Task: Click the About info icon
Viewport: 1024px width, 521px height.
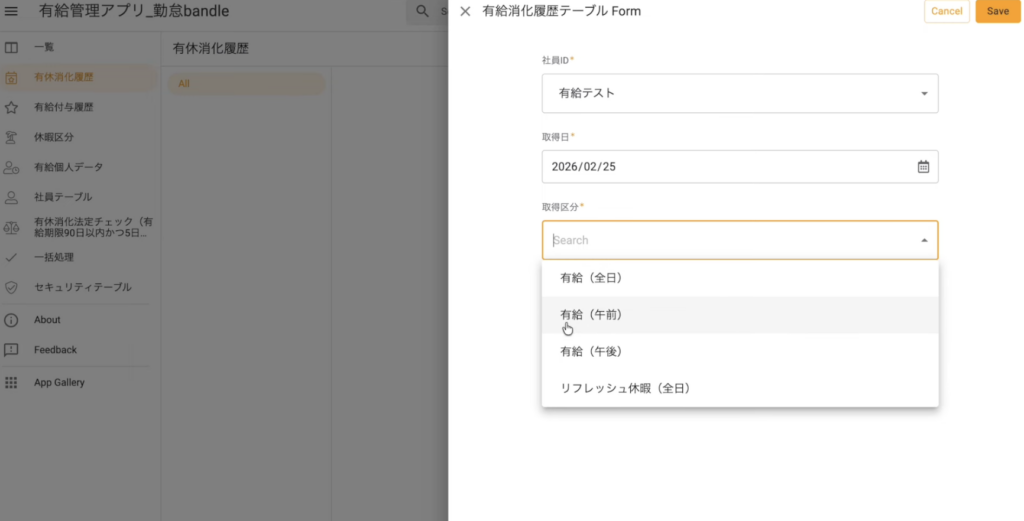Action: [12, 320]
